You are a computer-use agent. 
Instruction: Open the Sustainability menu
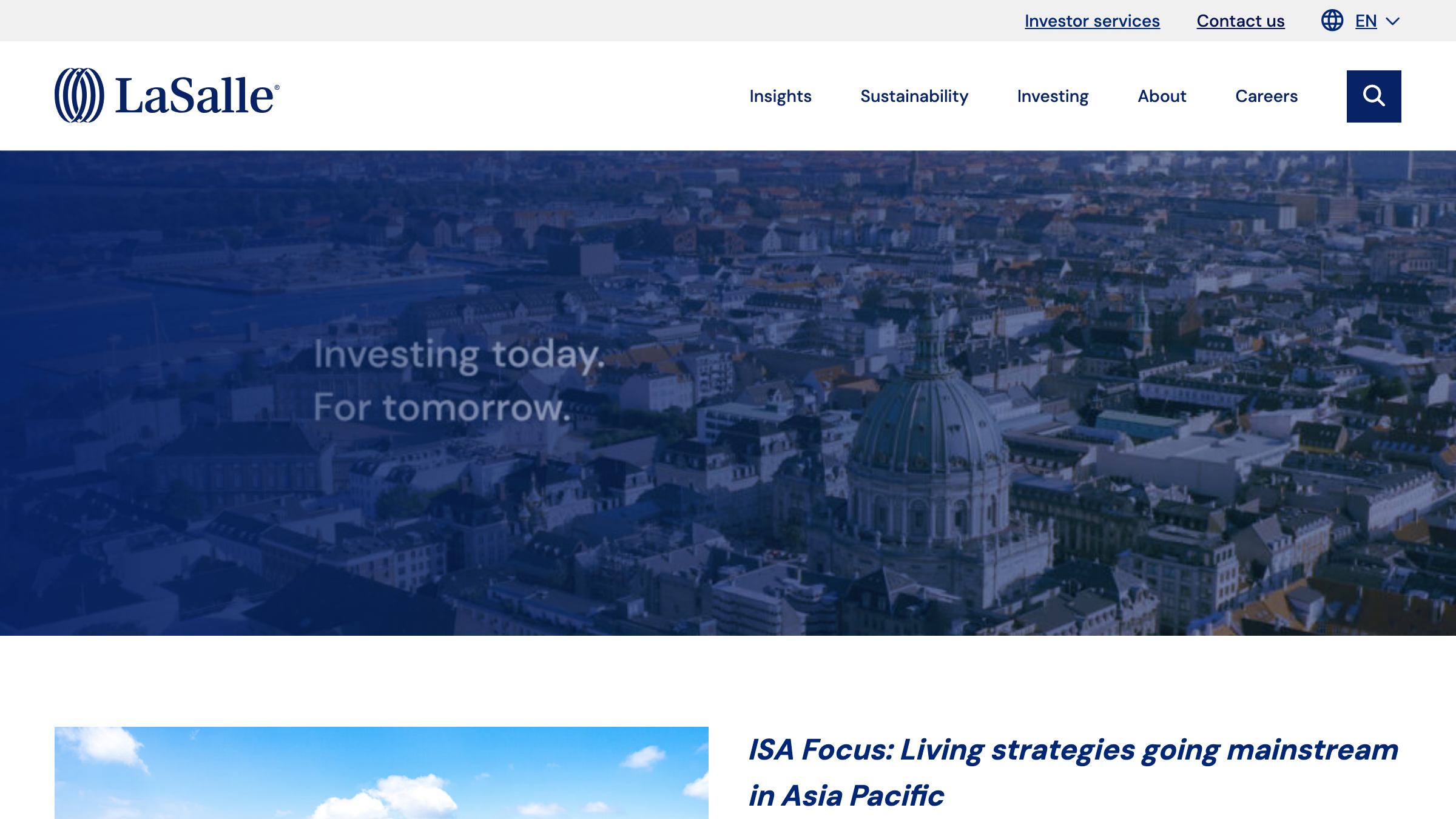click(x=914, y=96)
